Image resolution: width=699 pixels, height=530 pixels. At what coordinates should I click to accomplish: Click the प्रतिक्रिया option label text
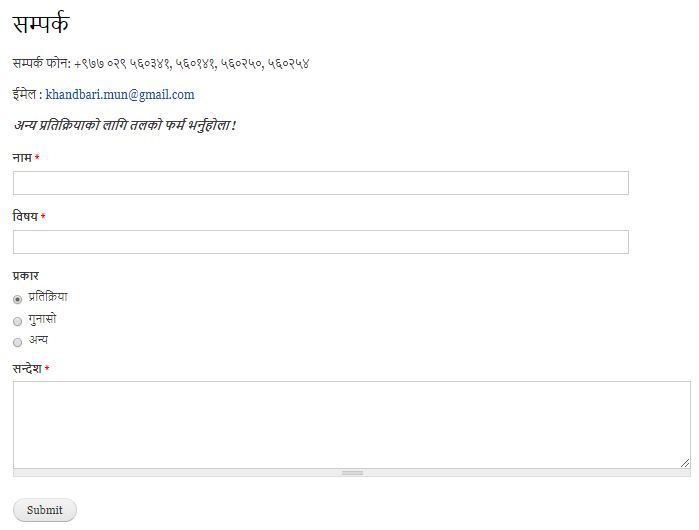pos(48,297)
